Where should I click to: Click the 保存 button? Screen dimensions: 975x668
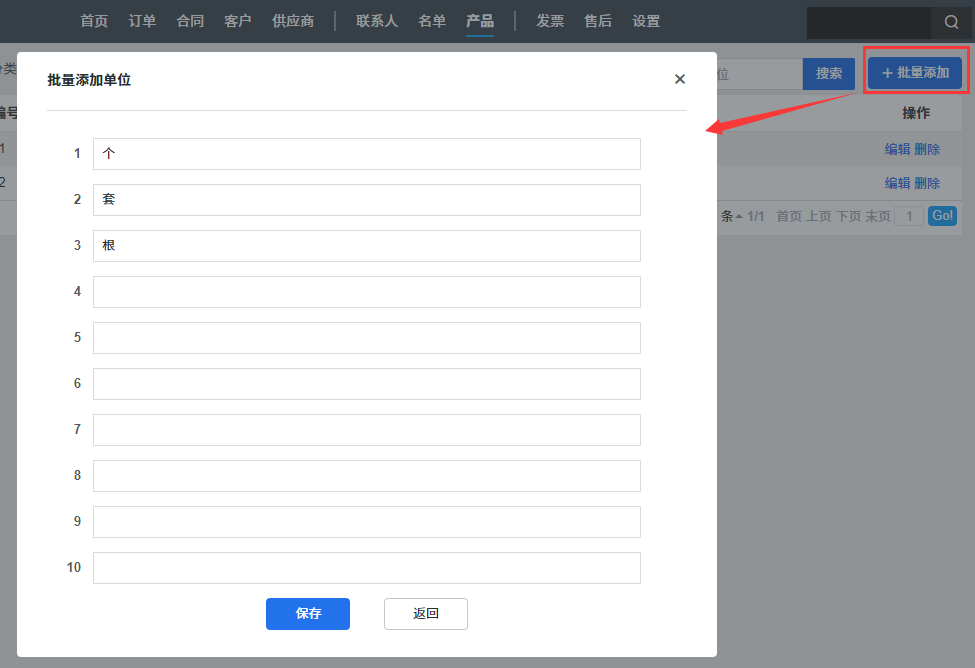(307, 614)
